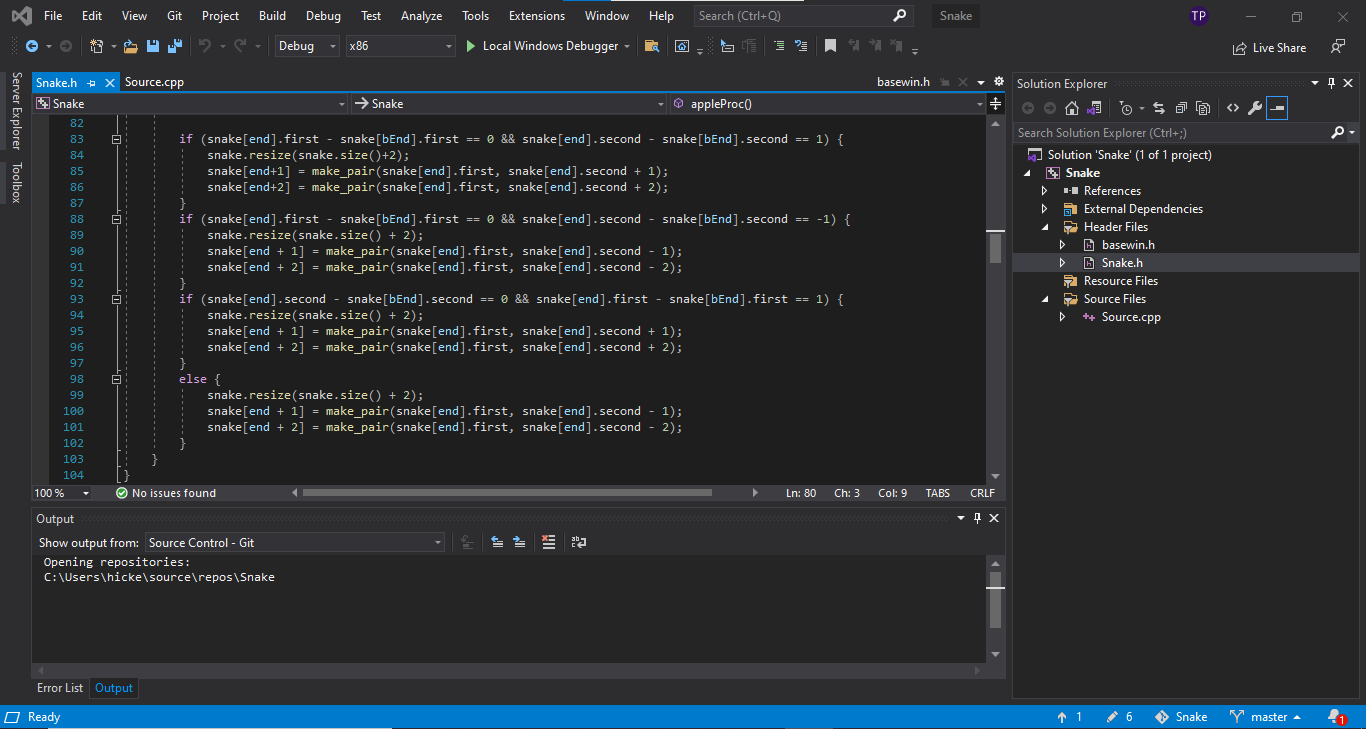Click Sync with Active Document icon
Viewport: 1366px width, 729px height.
[1159, 108]
